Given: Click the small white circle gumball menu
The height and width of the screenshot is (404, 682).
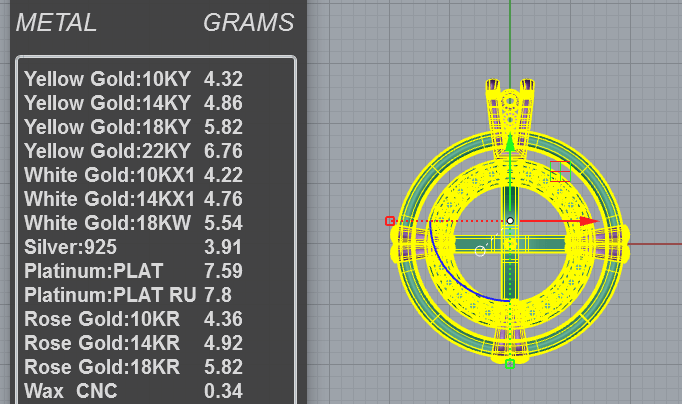Looking at the screenshot, I should (480, 251).
